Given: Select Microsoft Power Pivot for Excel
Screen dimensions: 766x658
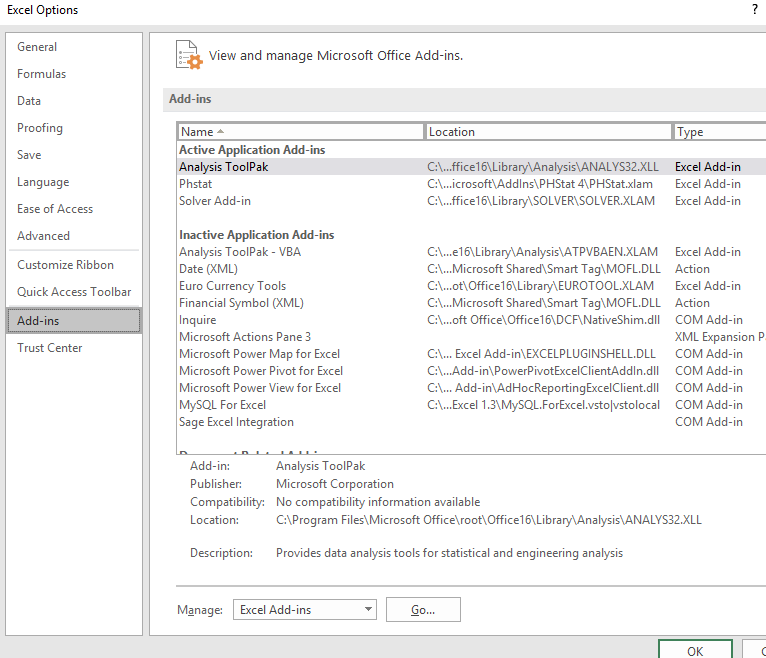Looking at the screenshot, I should (x=261, y=371).
